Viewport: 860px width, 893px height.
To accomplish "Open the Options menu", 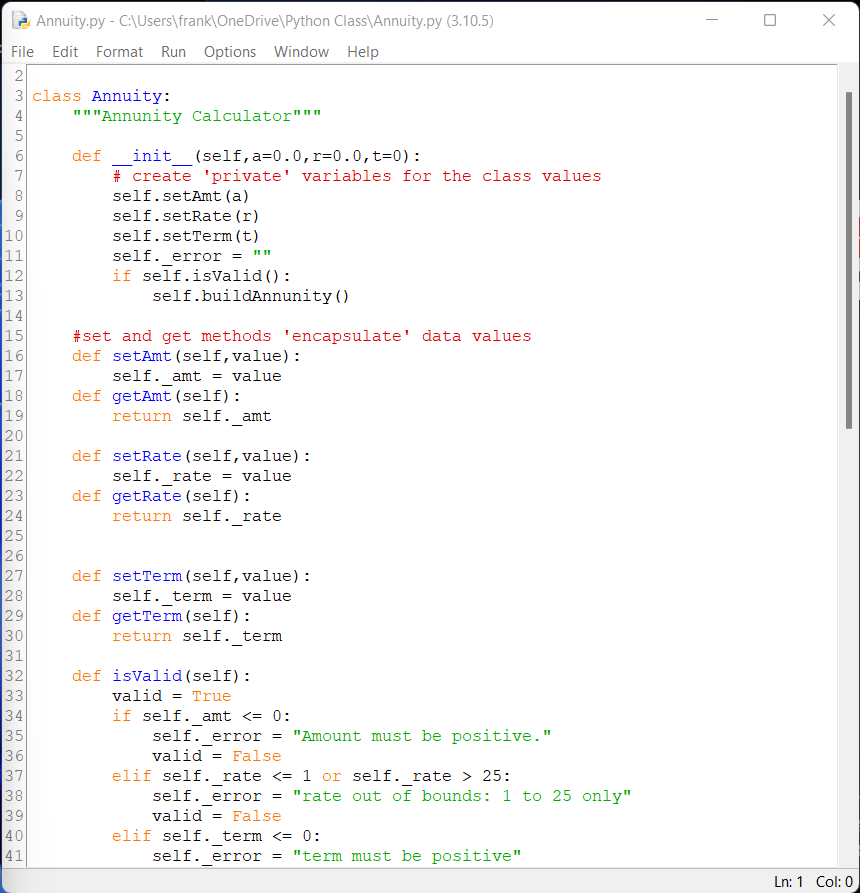I will [x=230, y=52].
